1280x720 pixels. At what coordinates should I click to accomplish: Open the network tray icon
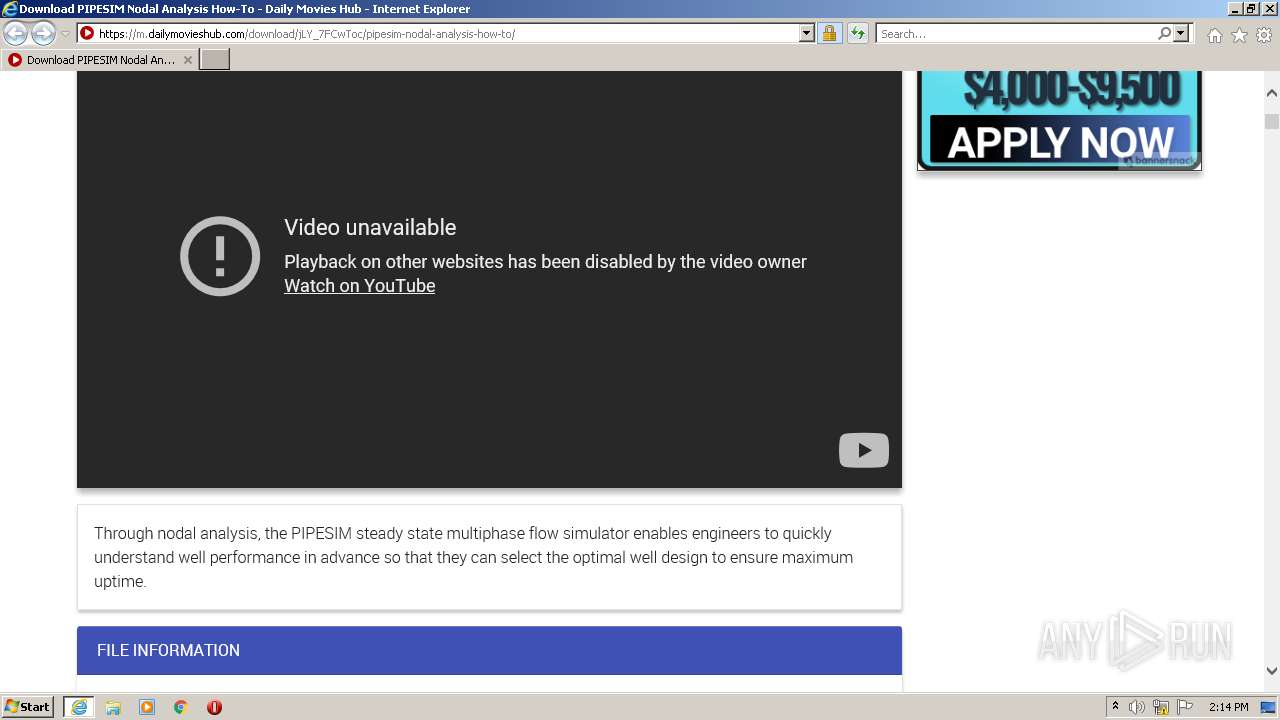(1161, 707)
